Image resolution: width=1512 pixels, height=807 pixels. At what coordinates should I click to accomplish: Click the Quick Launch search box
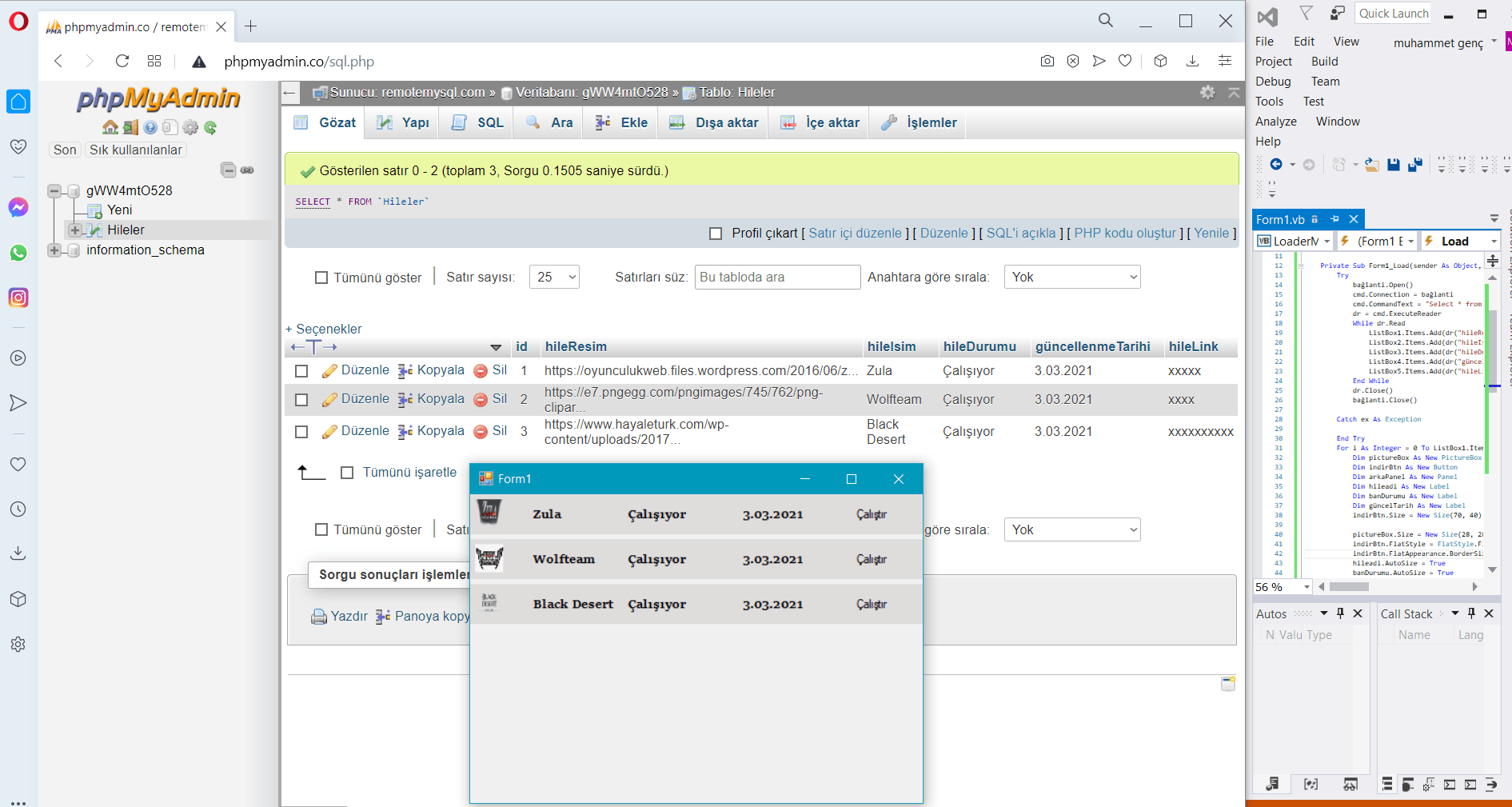coord(1393,14)
